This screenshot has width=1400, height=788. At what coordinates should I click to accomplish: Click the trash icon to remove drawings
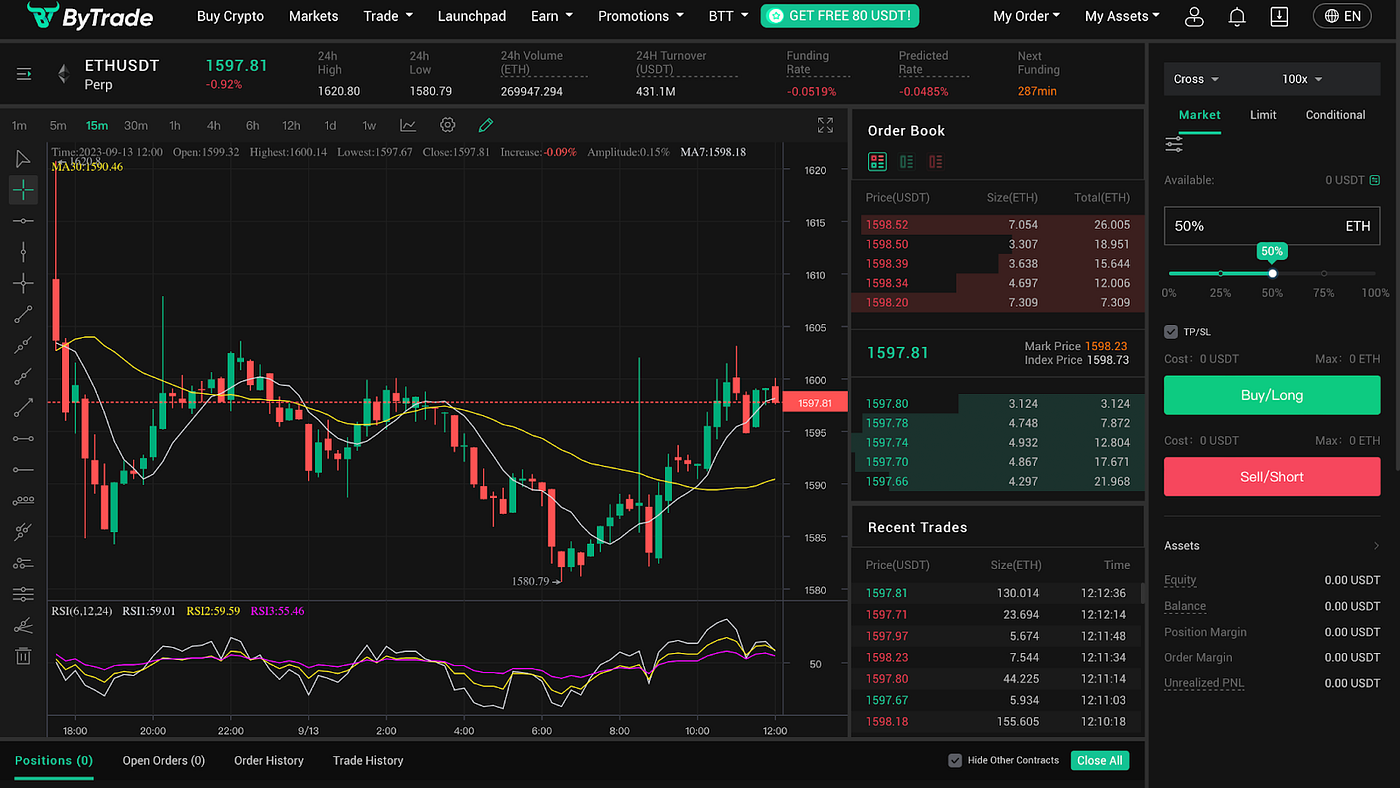point(23,656)
